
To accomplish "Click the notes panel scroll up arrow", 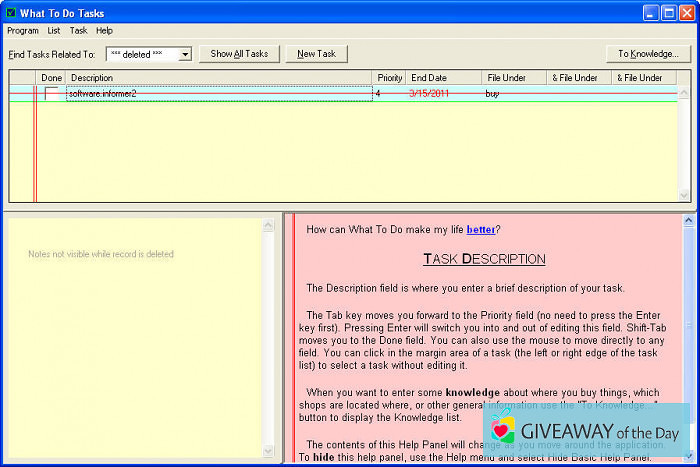I will pyautogui.click(x=268, y=226).
